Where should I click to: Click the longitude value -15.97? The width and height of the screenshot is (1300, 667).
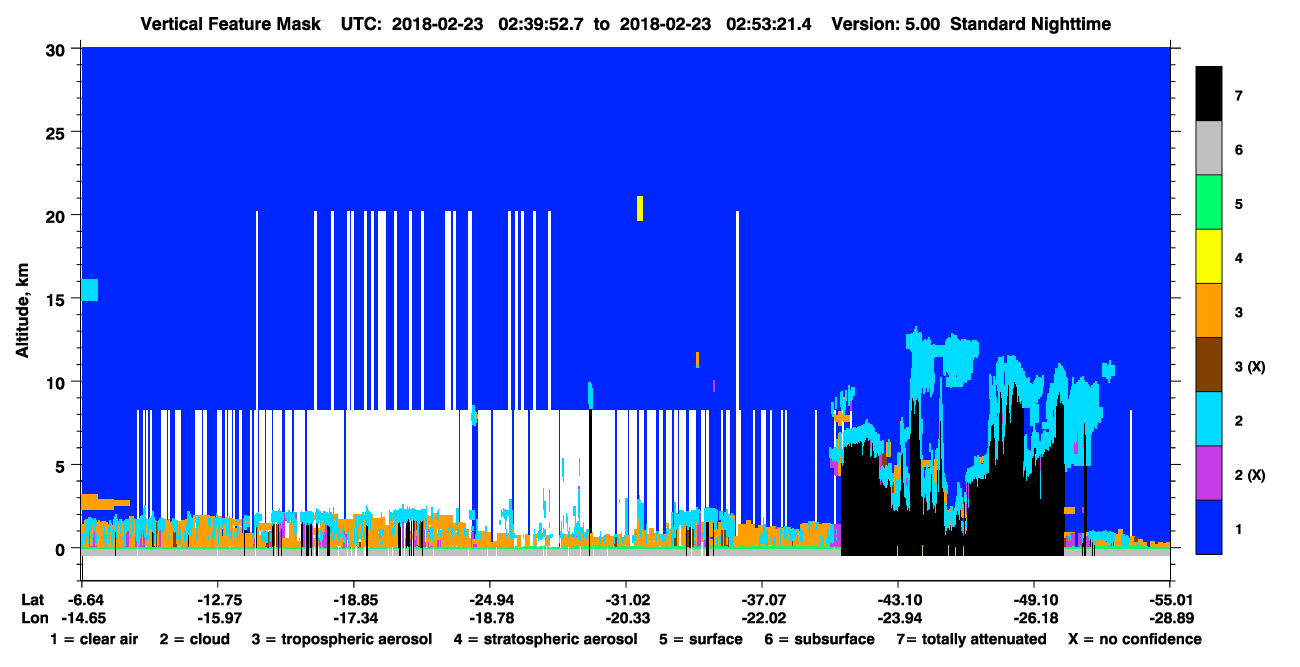[218, 618]
